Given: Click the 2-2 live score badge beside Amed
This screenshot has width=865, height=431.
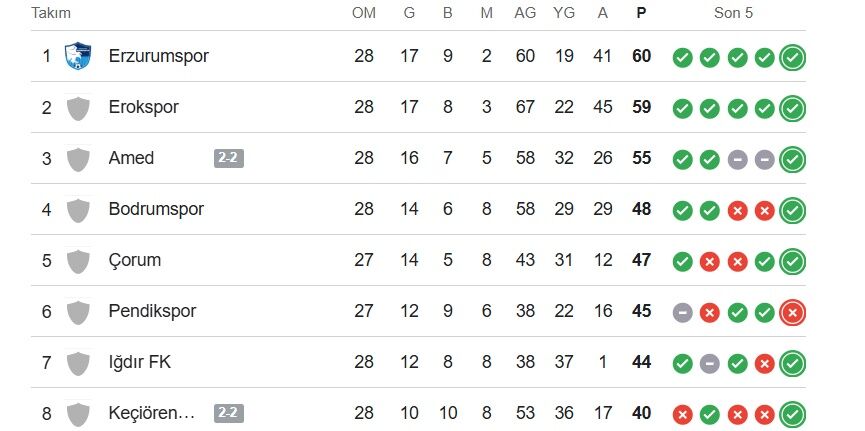Looking at the screenshot, I should (x=228, y=158).
